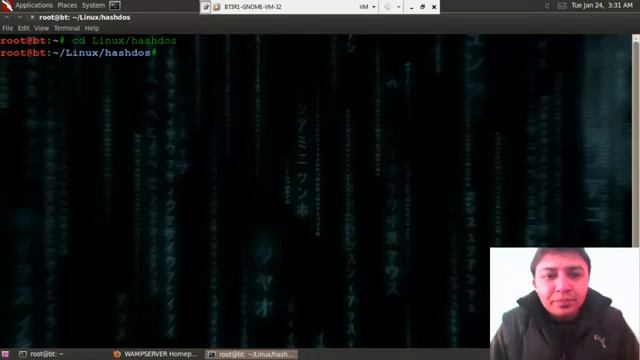Open the System menu
Screen dimensions: 640x360
click(x=93, y=5)
